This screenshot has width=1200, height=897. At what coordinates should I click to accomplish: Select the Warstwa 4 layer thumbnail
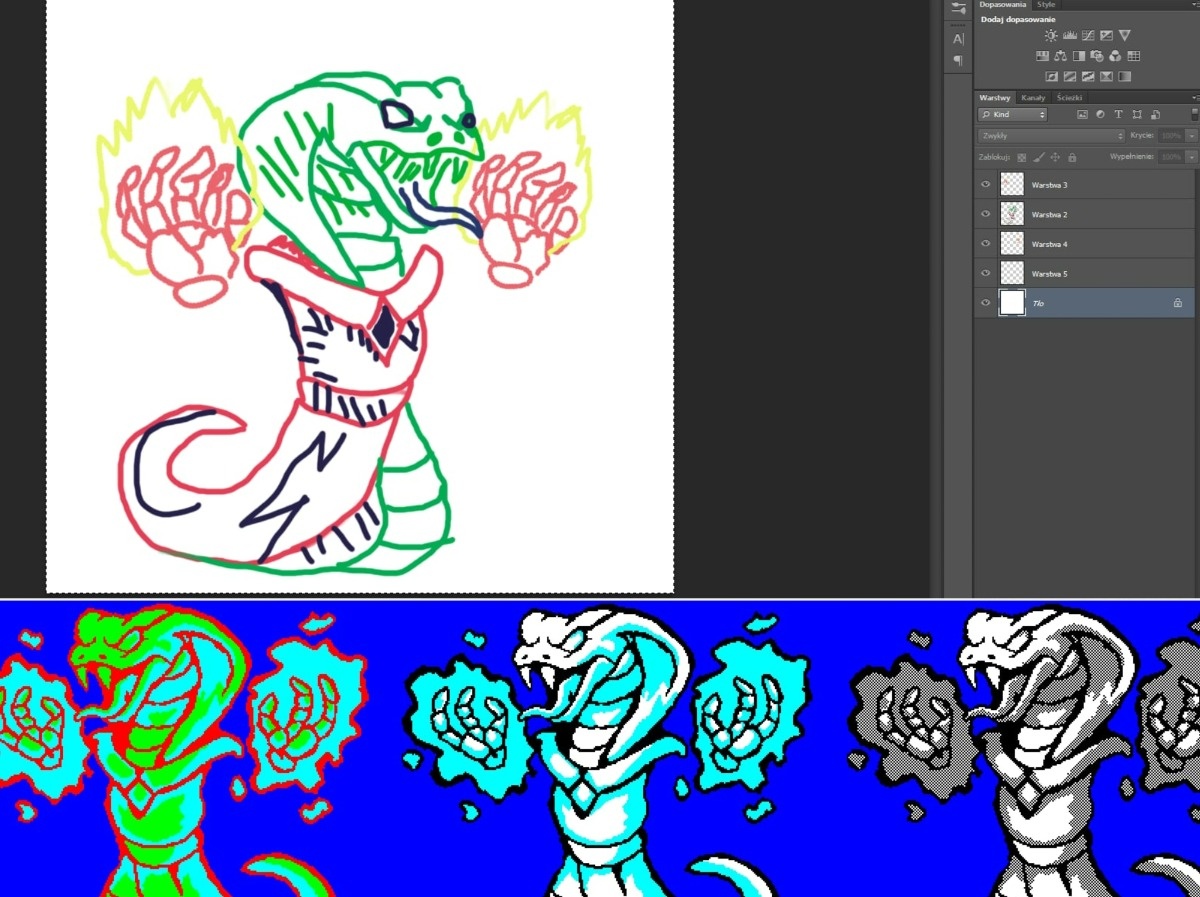point(1013,244)
